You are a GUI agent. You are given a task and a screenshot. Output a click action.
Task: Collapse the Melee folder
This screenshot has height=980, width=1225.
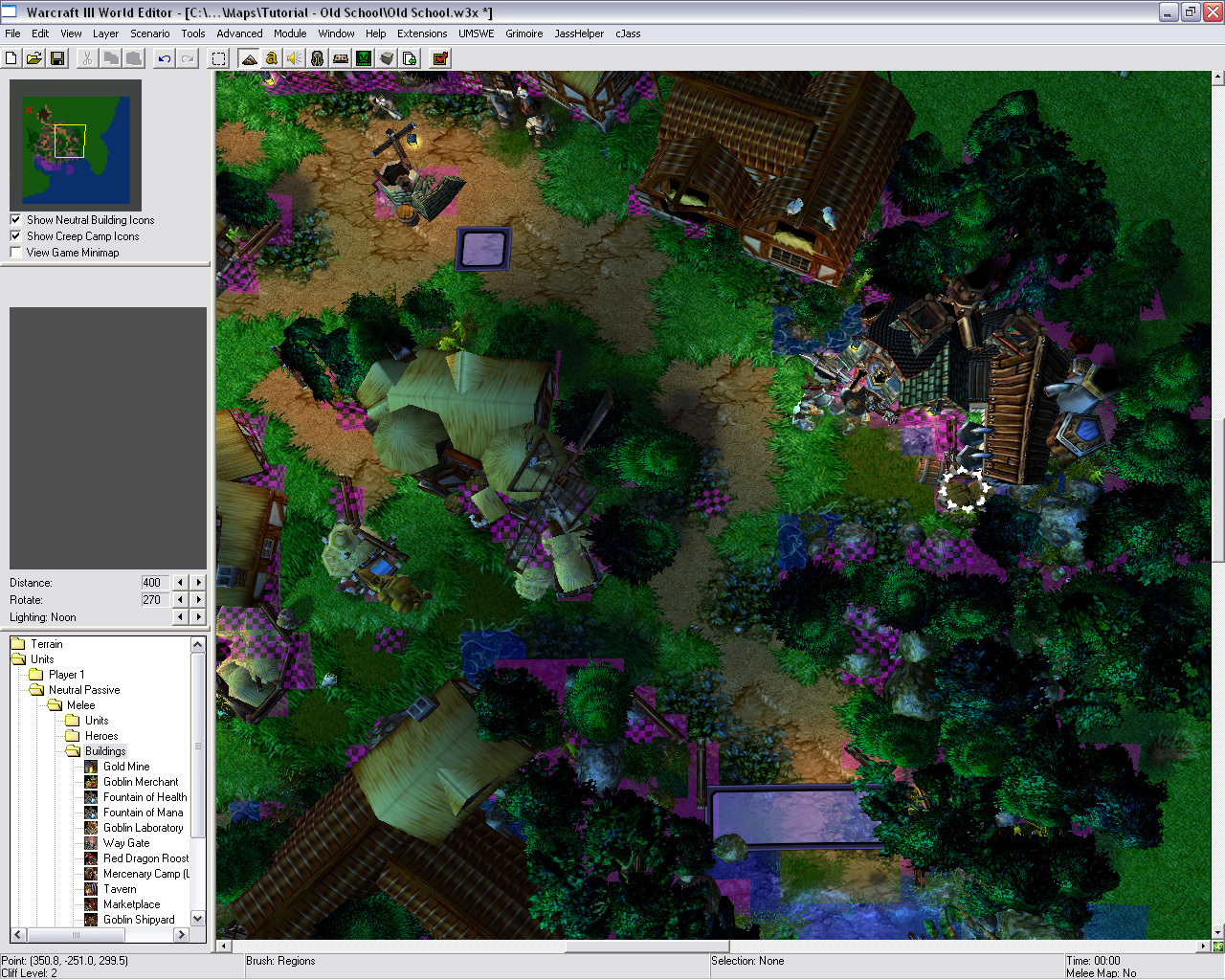coord(55,705)
